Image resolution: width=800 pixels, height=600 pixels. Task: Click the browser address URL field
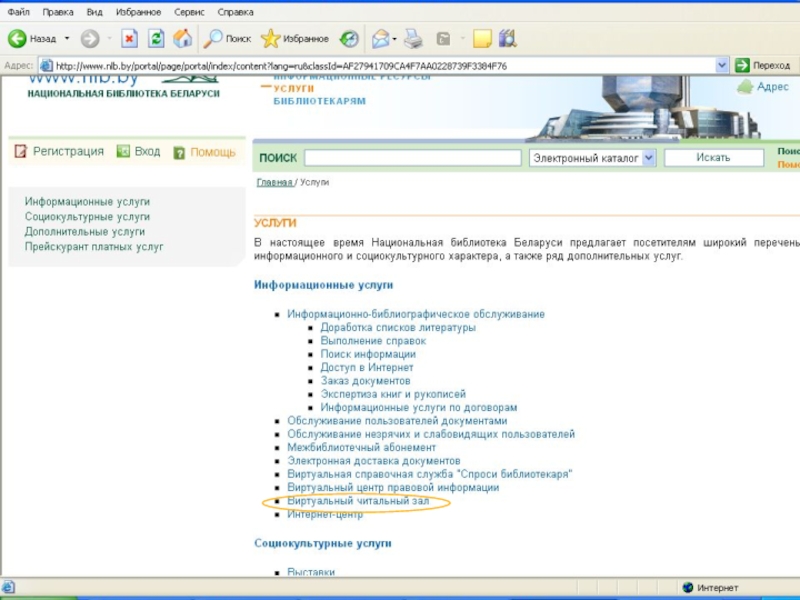pos(385,66)
